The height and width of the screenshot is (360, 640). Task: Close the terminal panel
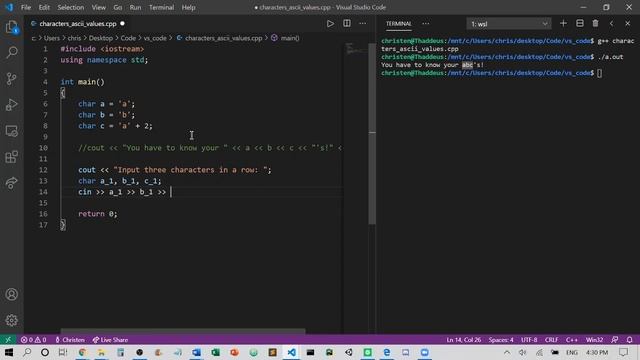(x=628, y=24)
